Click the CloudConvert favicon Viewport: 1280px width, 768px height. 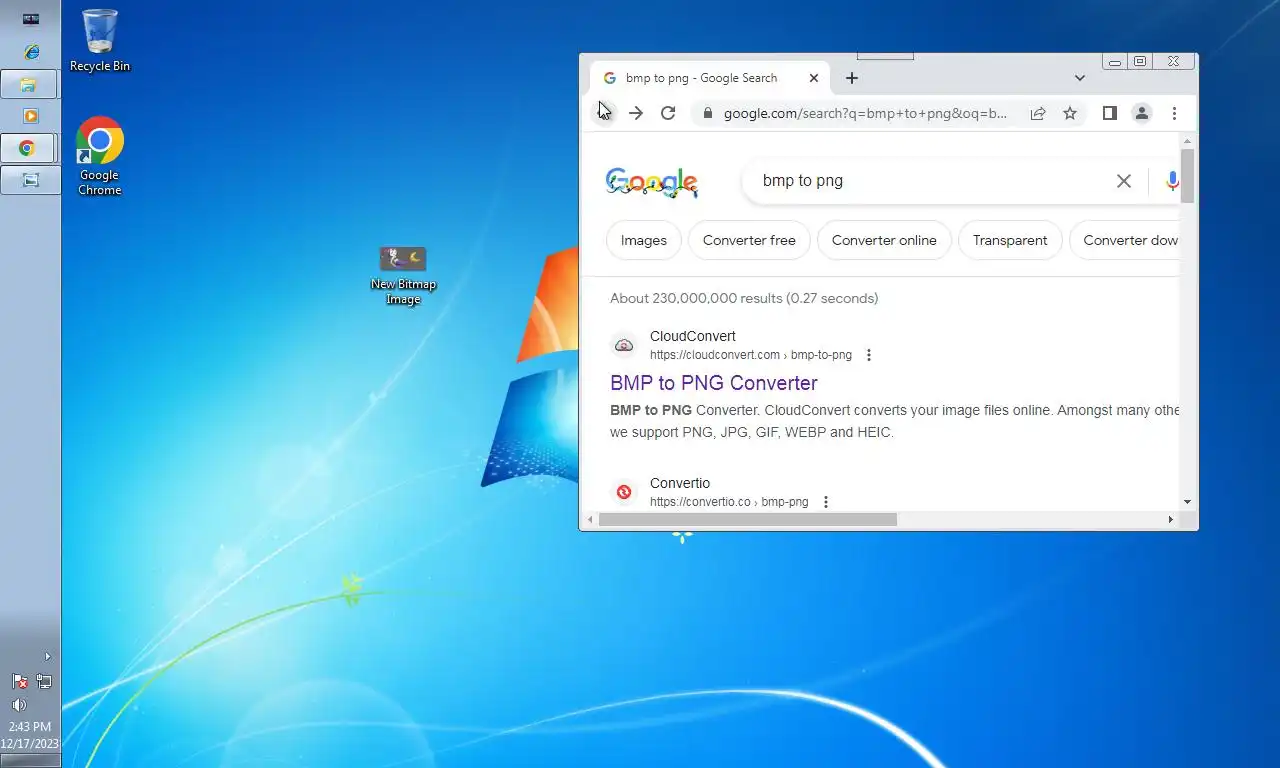(624, 345)
